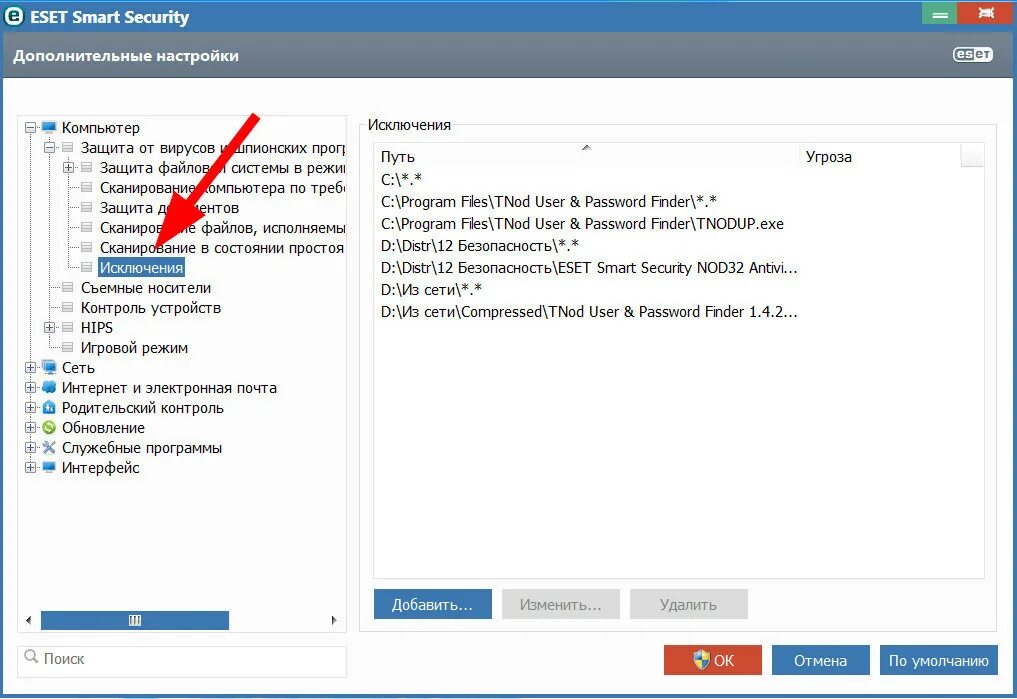This screenshot has width=1017, height=699.
Task: Click the Поиск search field
Action: pyautogui.click(x=182, y=661)
